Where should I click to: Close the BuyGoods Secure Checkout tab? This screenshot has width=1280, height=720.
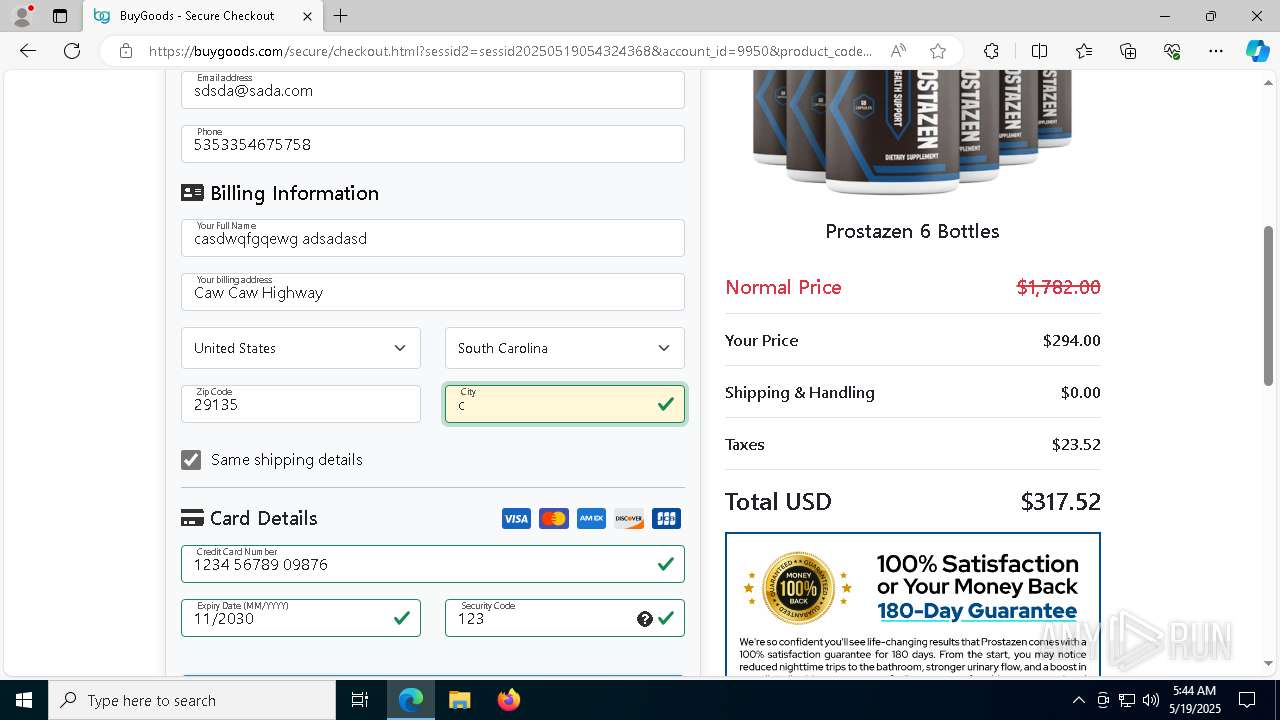tap(307, 16)
